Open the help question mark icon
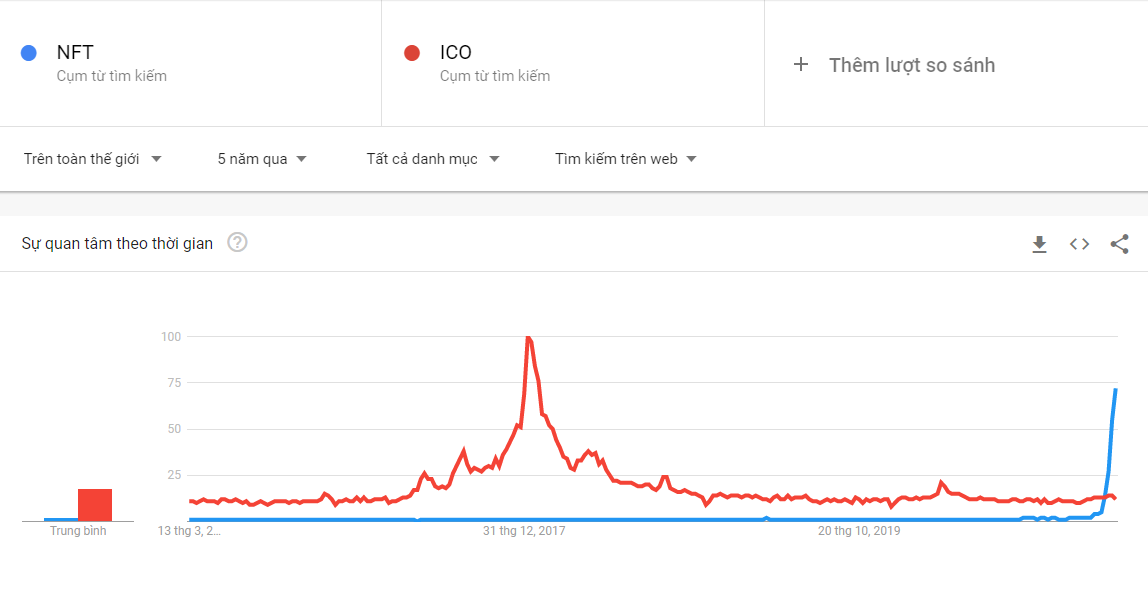 coord(237,243)
